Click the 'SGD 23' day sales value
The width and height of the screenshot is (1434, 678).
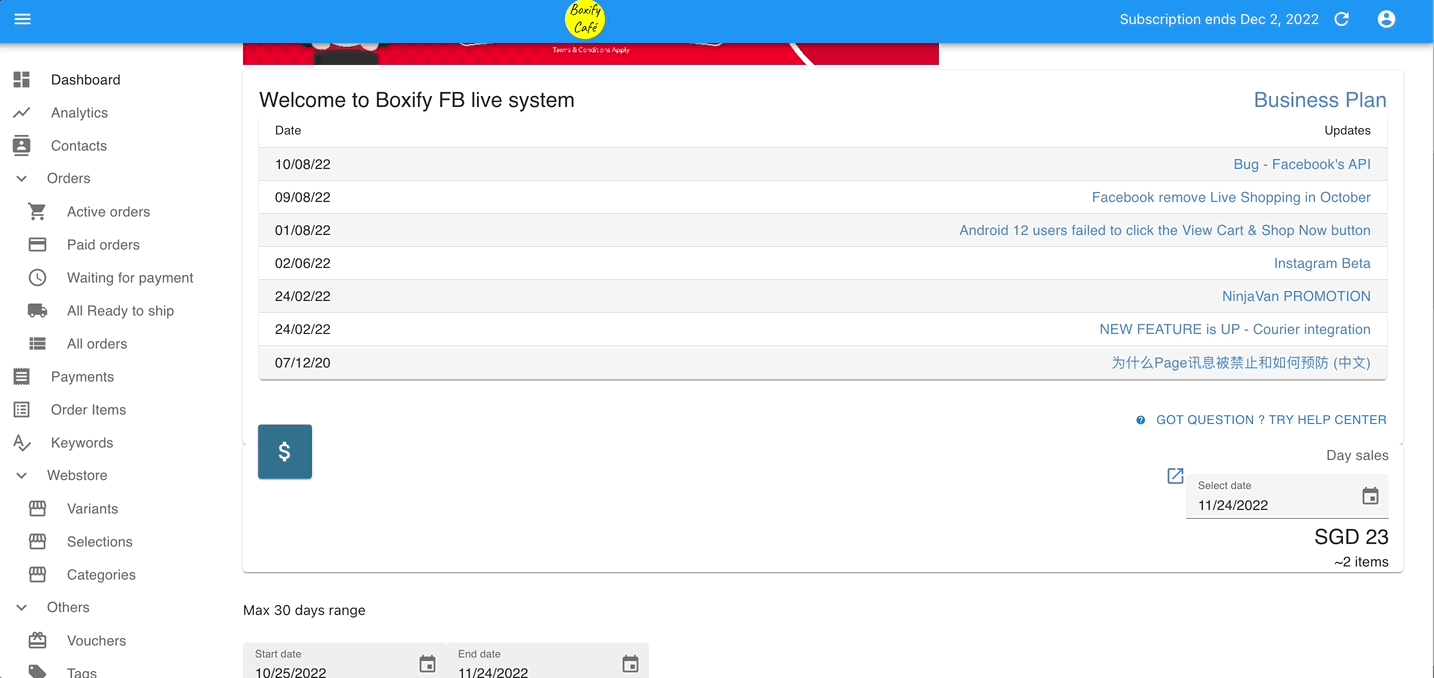pyautogui.click(x=1351, y=537)
